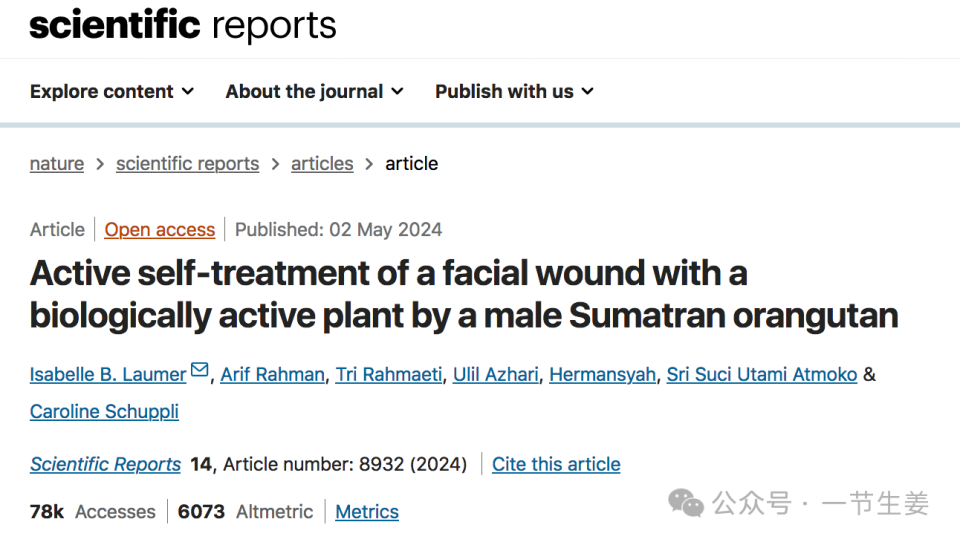
Task: Open the About the journal dropdown
Action: [x=314, y=91]
